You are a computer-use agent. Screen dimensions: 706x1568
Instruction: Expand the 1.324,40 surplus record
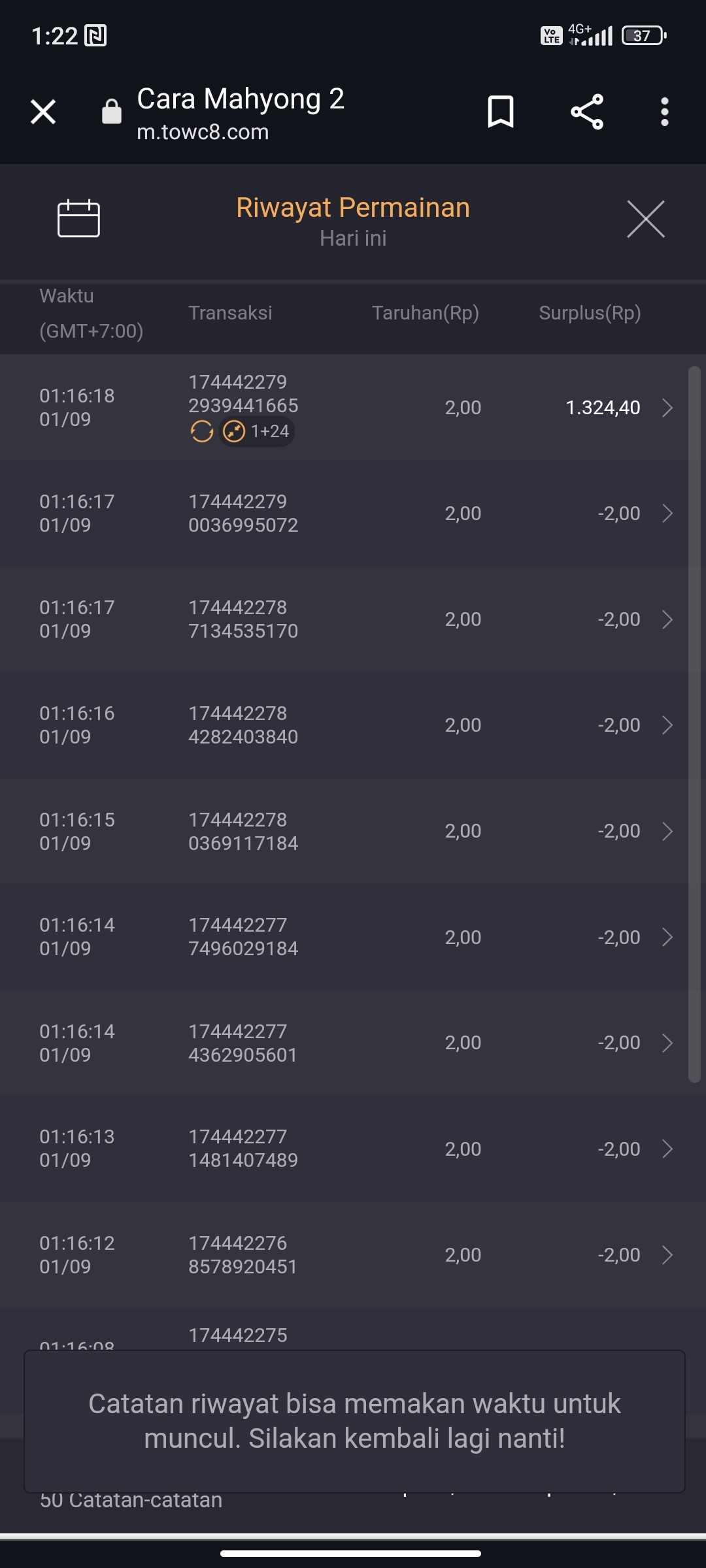(x=667, y=408)
